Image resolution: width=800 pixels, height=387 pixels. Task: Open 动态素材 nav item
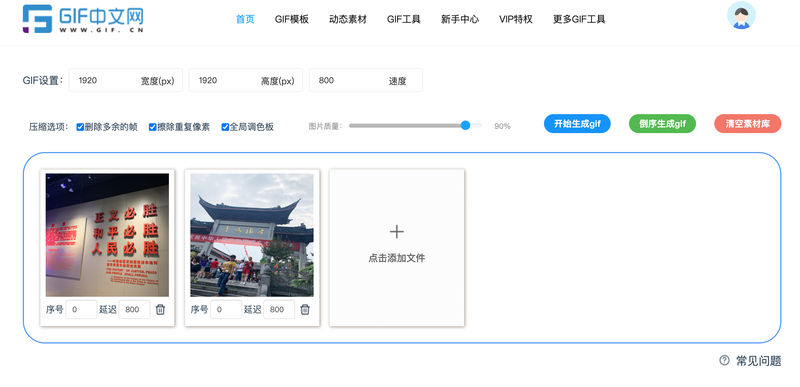pos(347,19)
